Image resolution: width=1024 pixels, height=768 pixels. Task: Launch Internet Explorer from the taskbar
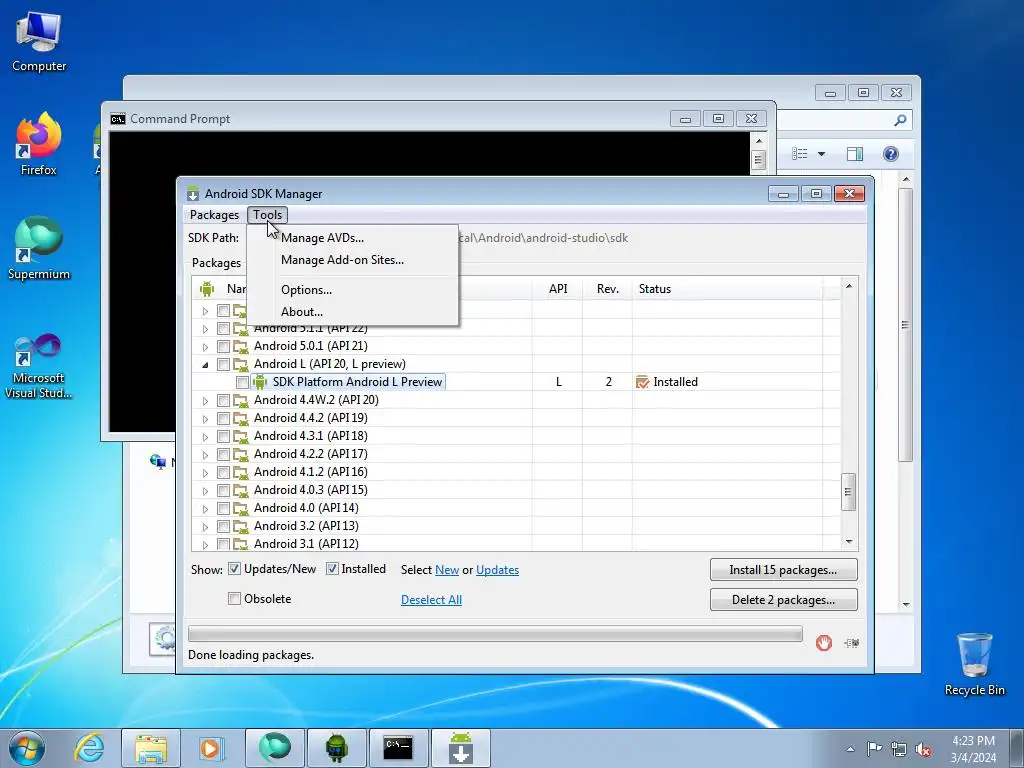tap(89, 748)
